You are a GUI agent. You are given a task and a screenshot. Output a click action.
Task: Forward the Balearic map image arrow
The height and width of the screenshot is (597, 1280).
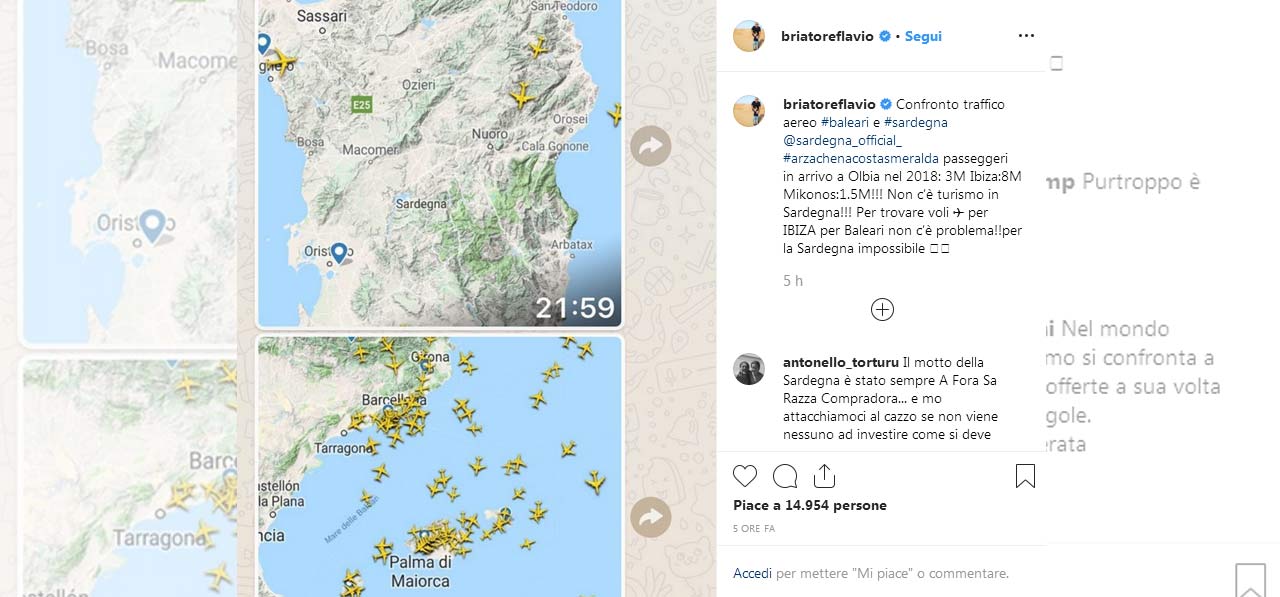(651, 517)
